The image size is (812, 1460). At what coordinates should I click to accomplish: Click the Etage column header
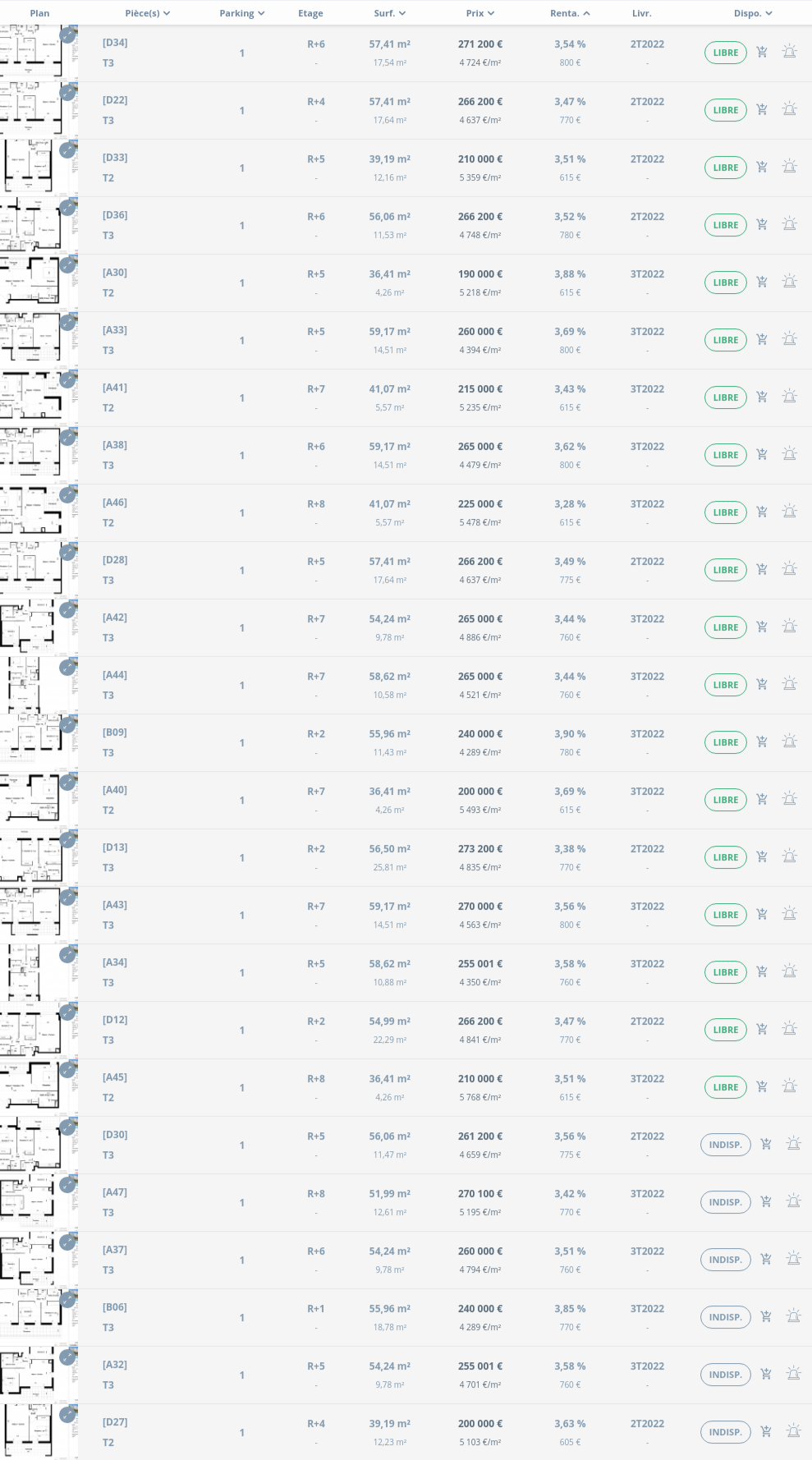pyautogui.click(x=310, y=13)
